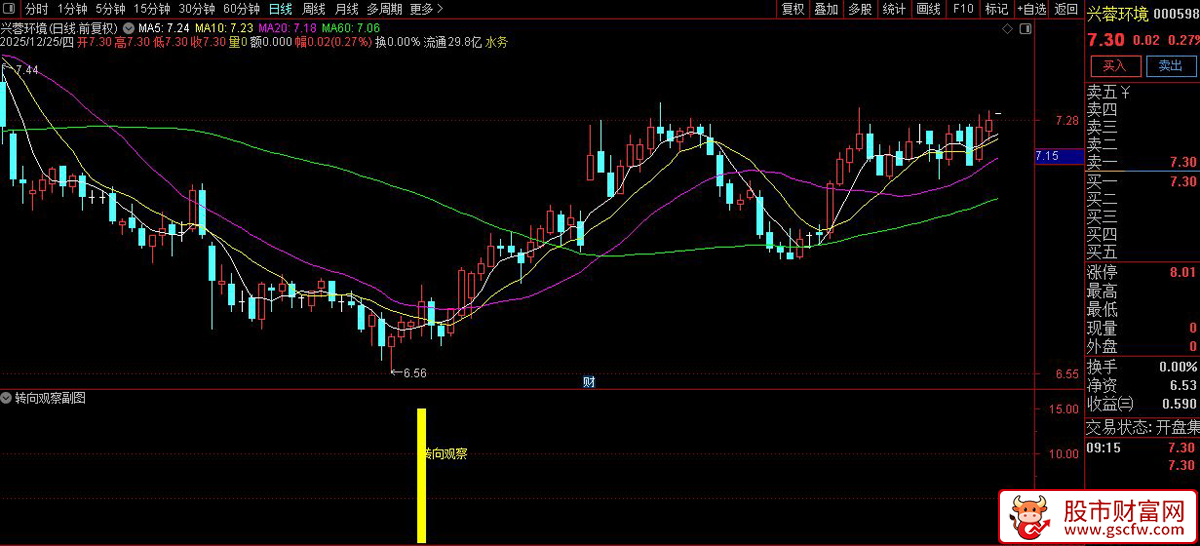Viewport: 1200px width, 546px height.
Task: Add stock via +自选 button
Action: (1032, 9)
